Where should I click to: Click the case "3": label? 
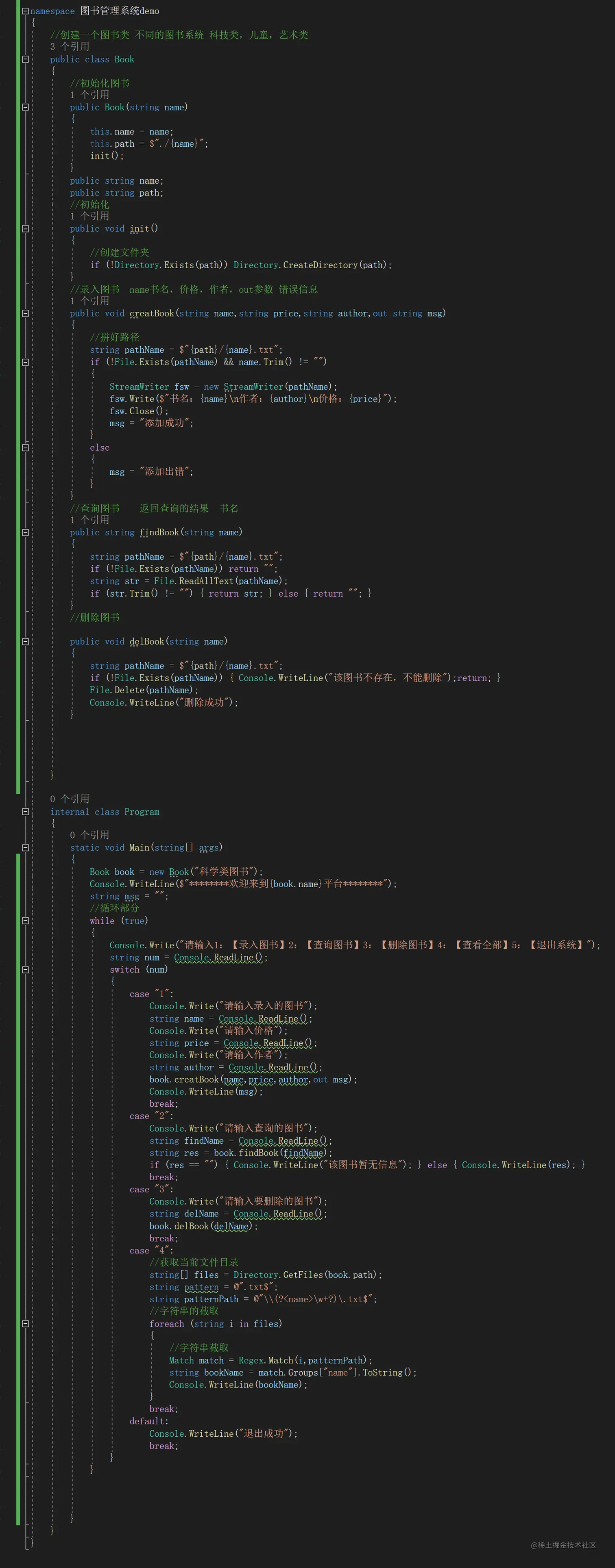[152, 1189]
